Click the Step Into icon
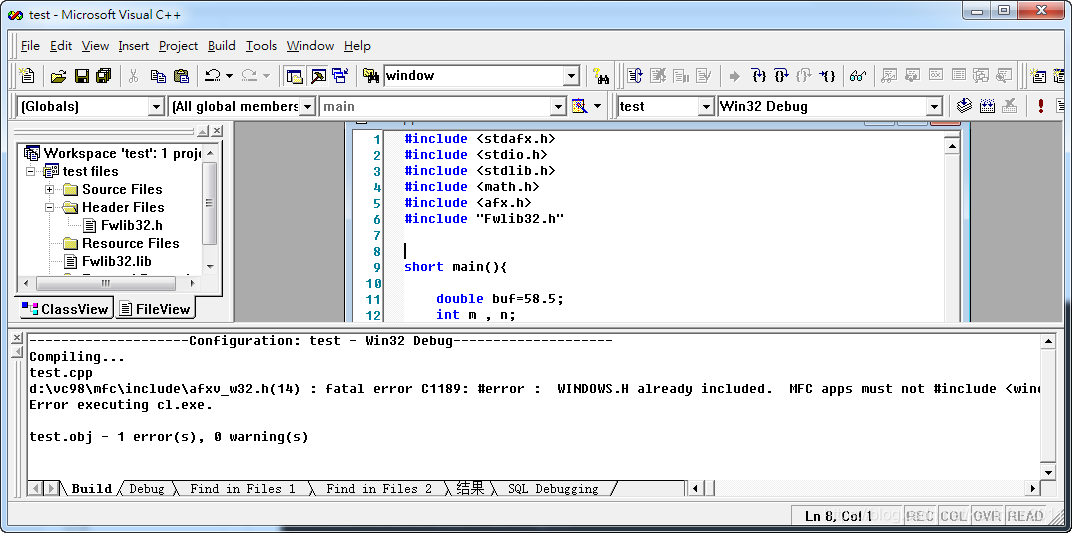Viewport: 1072px width, 533px height. point(759,76)
